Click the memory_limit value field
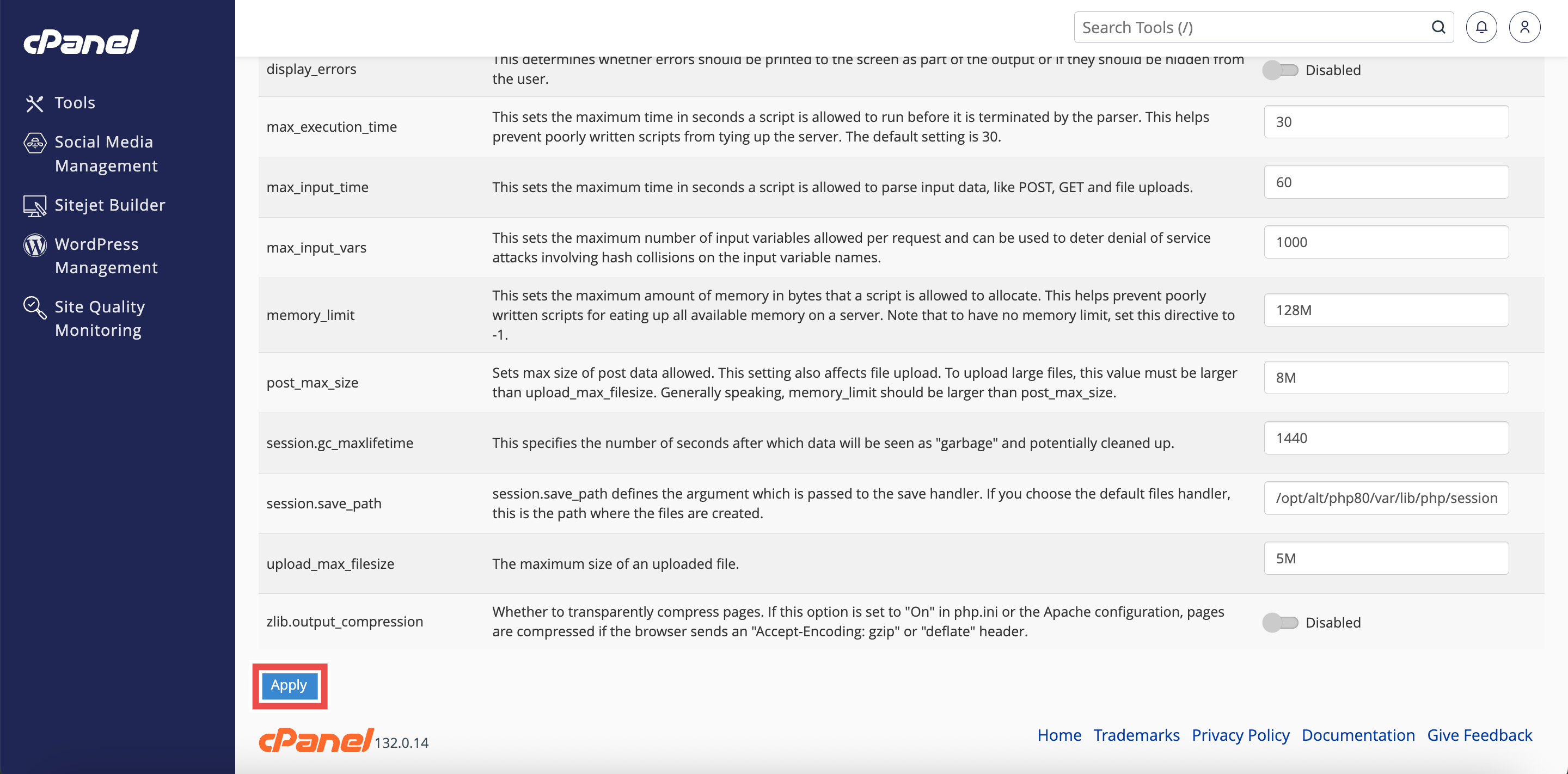The image size is (1568, 774). click(1386, 310)
